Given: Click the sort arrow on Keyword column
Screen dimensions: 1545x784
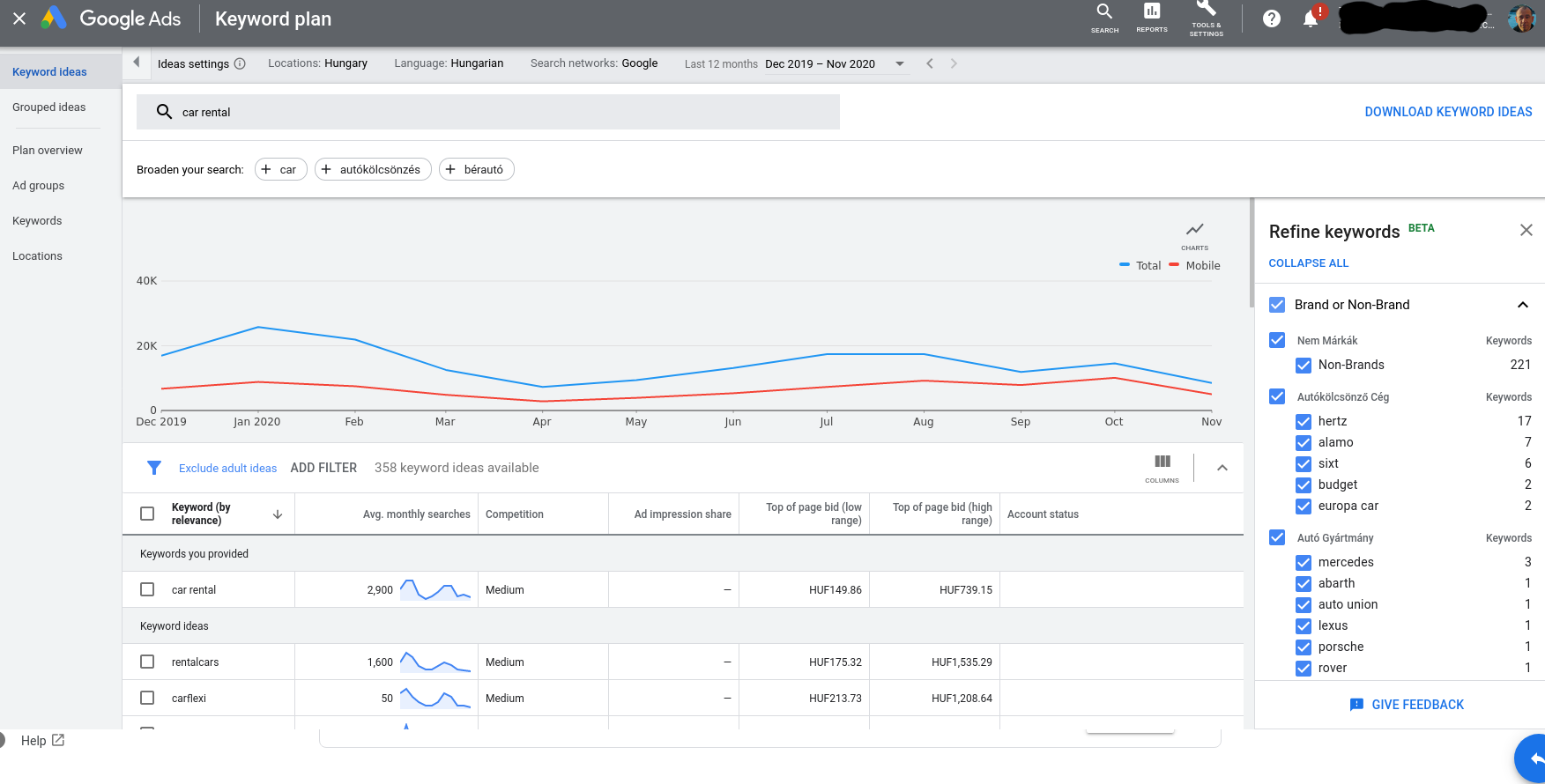Looking at the screenshot, I should click(x=278, y=514).
